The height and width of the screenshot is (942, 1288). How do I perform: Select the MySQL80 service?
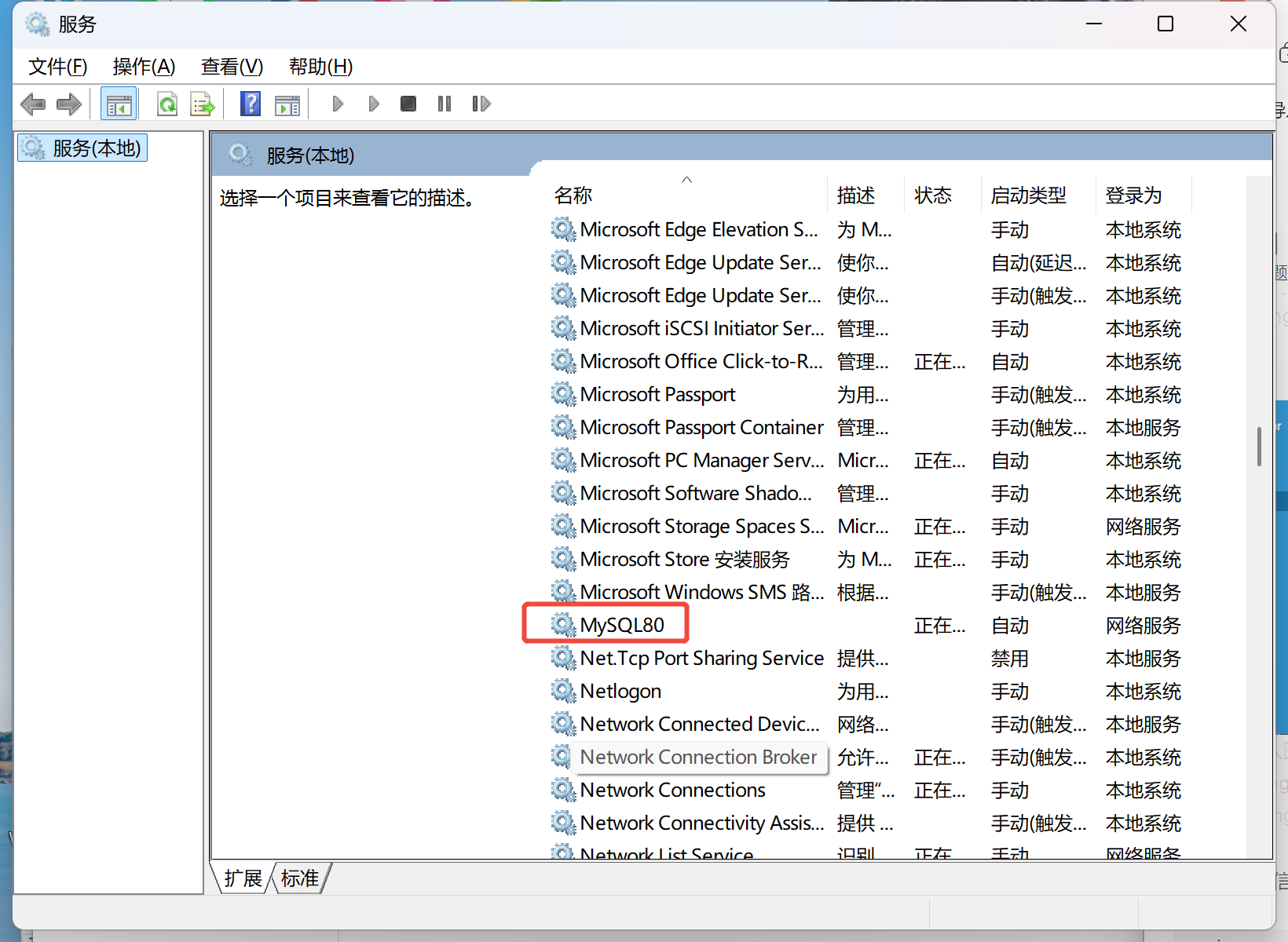(x=622, y=625)
